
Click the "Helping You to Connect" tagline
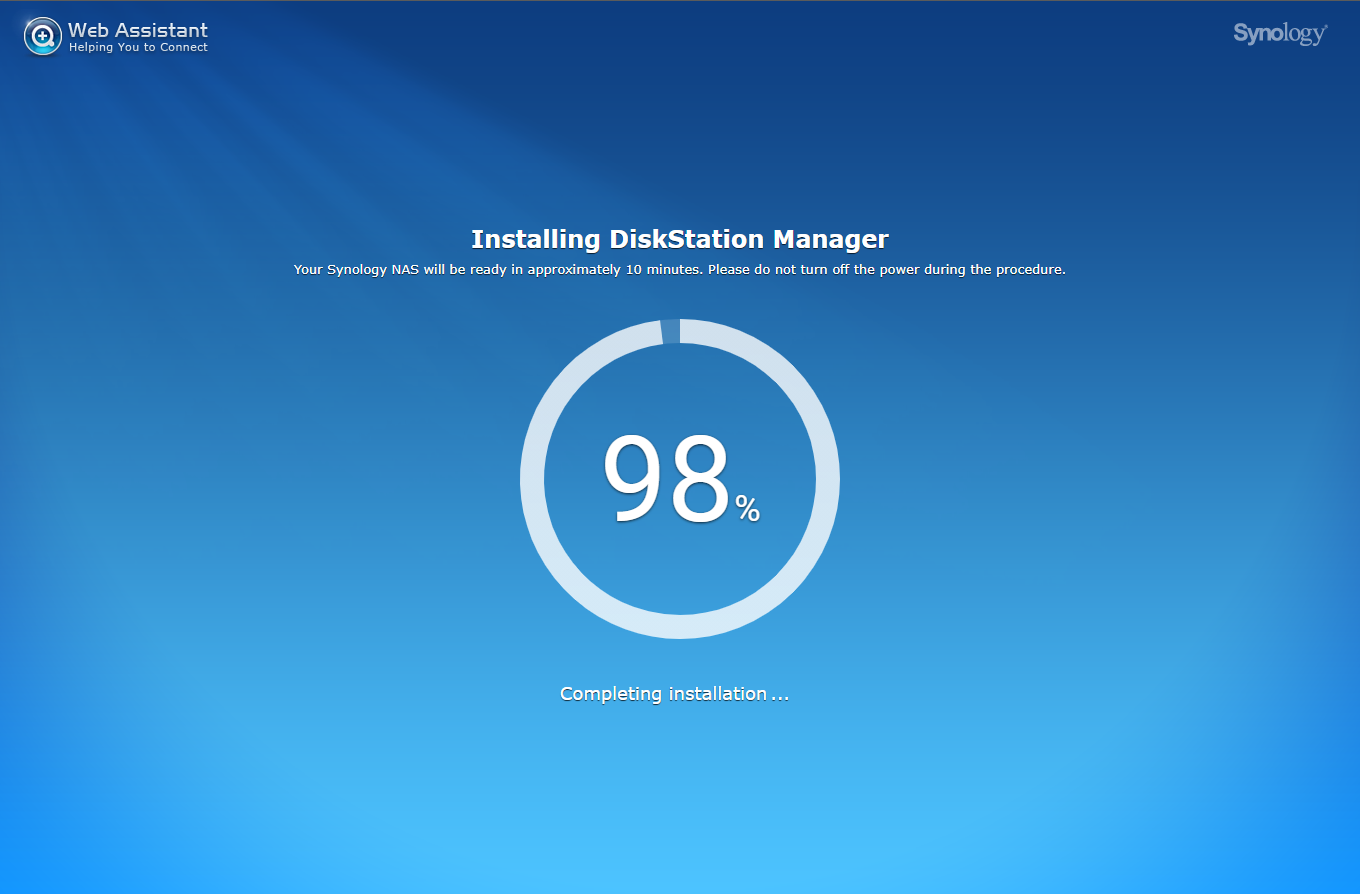point(138,48)
